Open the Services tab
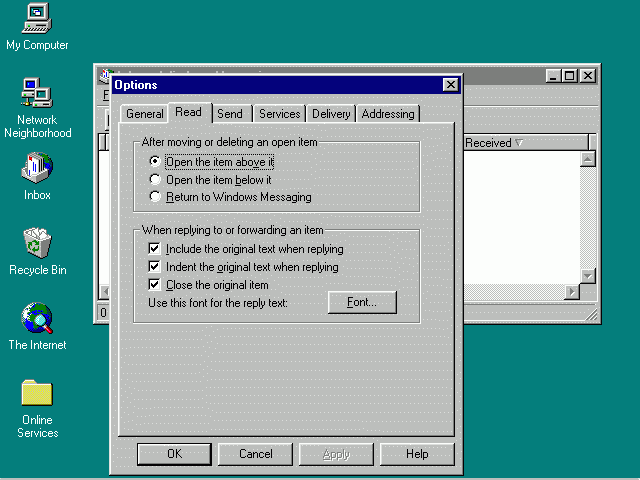The width and height of the screenshot is (640, 480). [280, 114]
